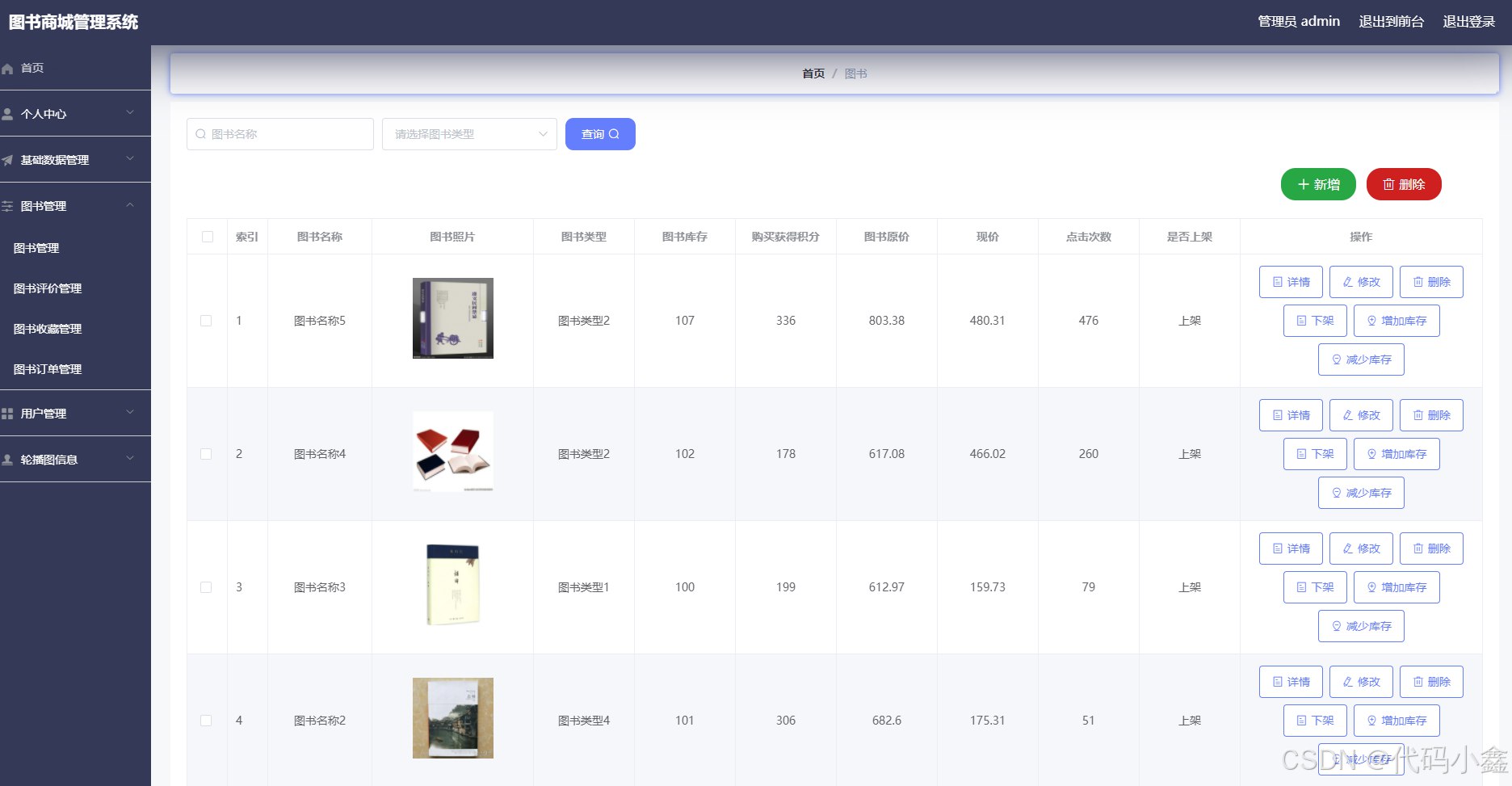Check the checkbox for row 图书名称5

click(x=206, y=321)
